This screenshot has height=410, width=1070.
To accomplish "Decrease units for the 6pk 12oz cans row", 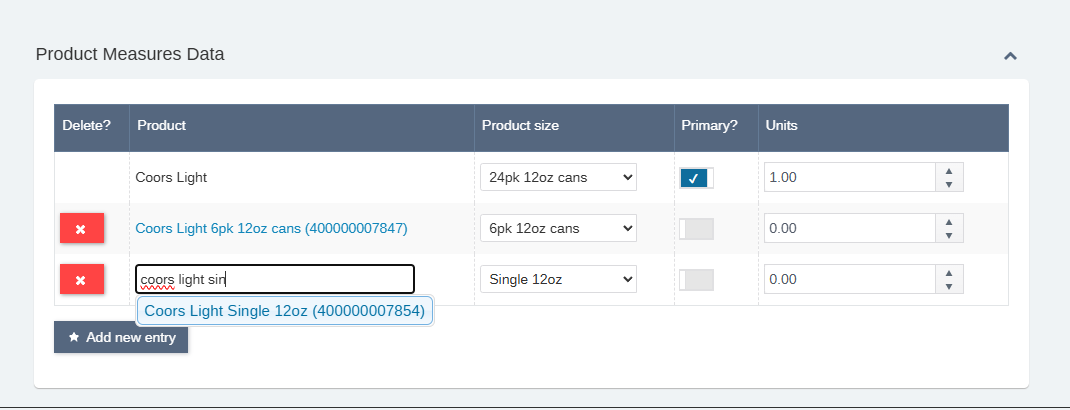I will [x=949, y=236].
